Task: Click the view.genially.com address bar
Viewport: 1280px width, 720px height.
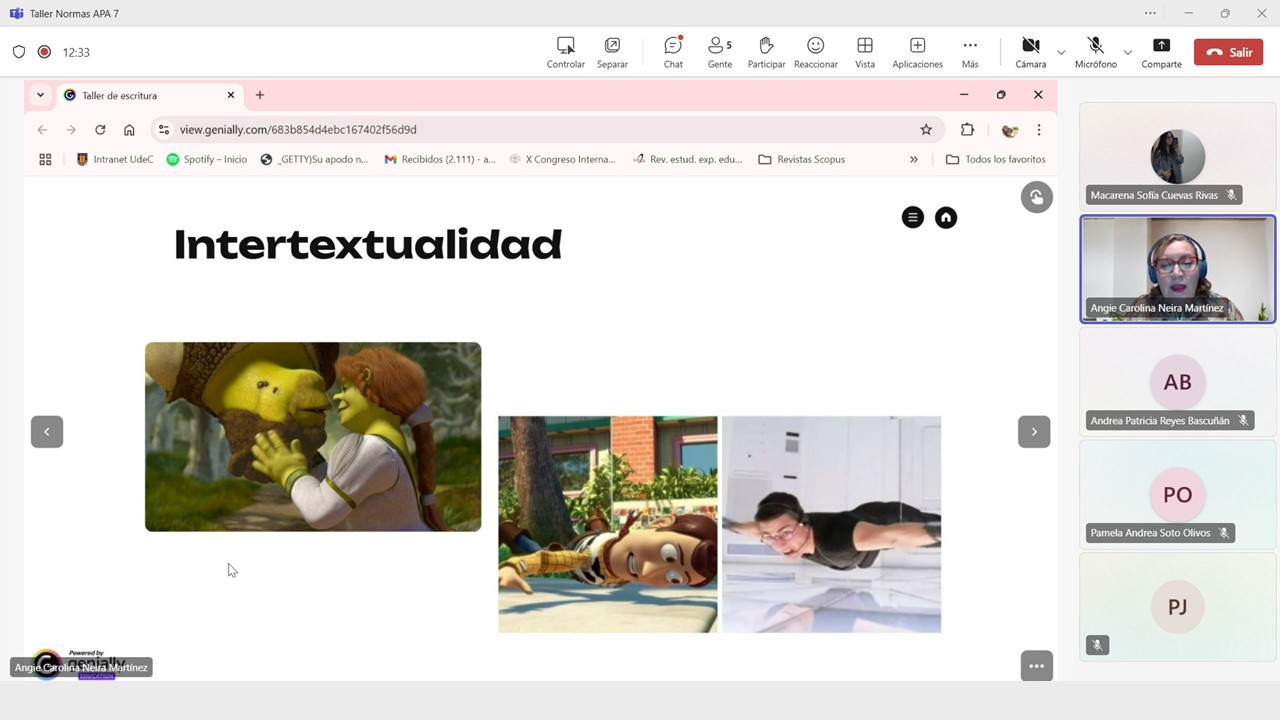Action: [546, 129]
